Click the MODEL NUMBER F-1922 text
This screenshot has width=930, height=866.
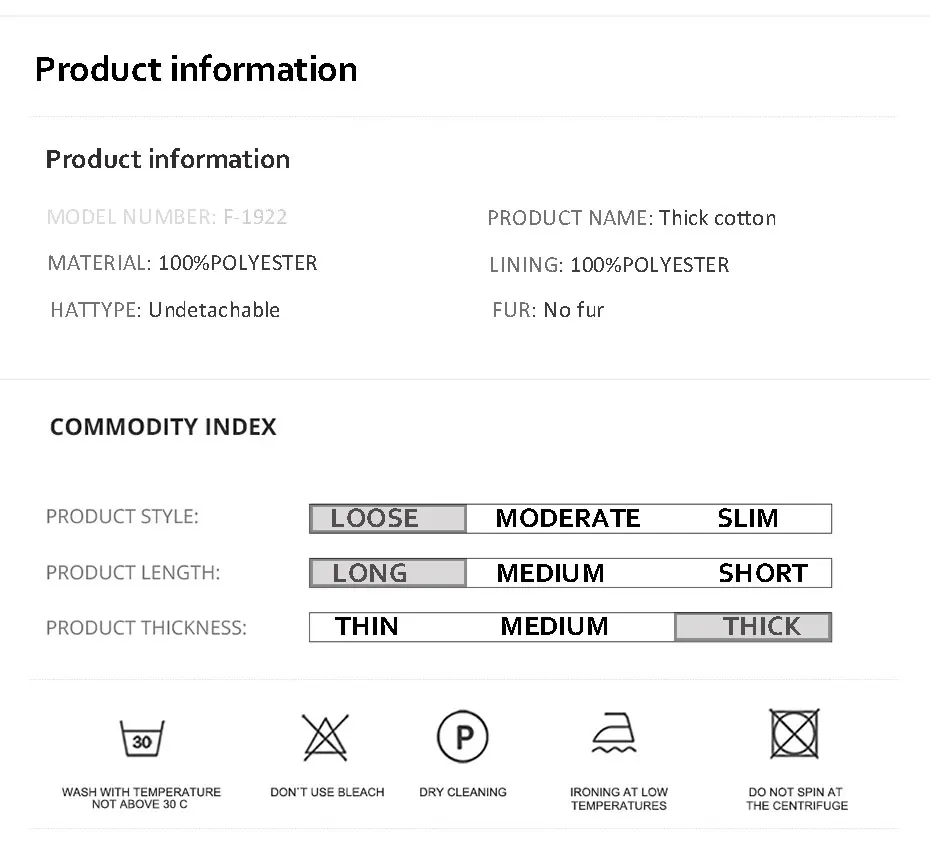point(167,217)
